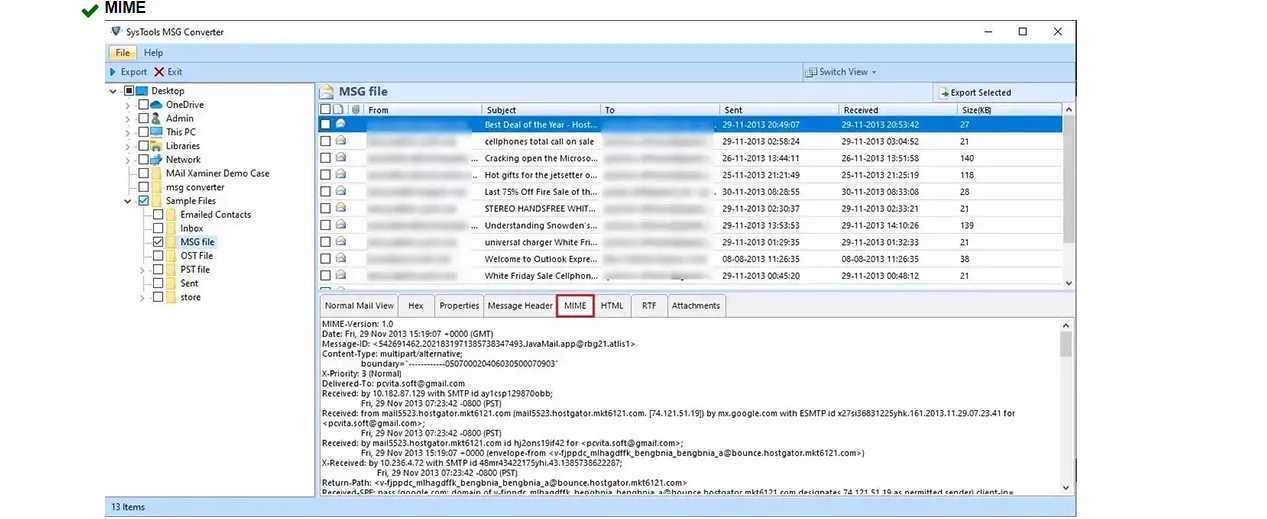
Task: Click the SysTools MSG Converter title bar icon
Action: [116, 32]
